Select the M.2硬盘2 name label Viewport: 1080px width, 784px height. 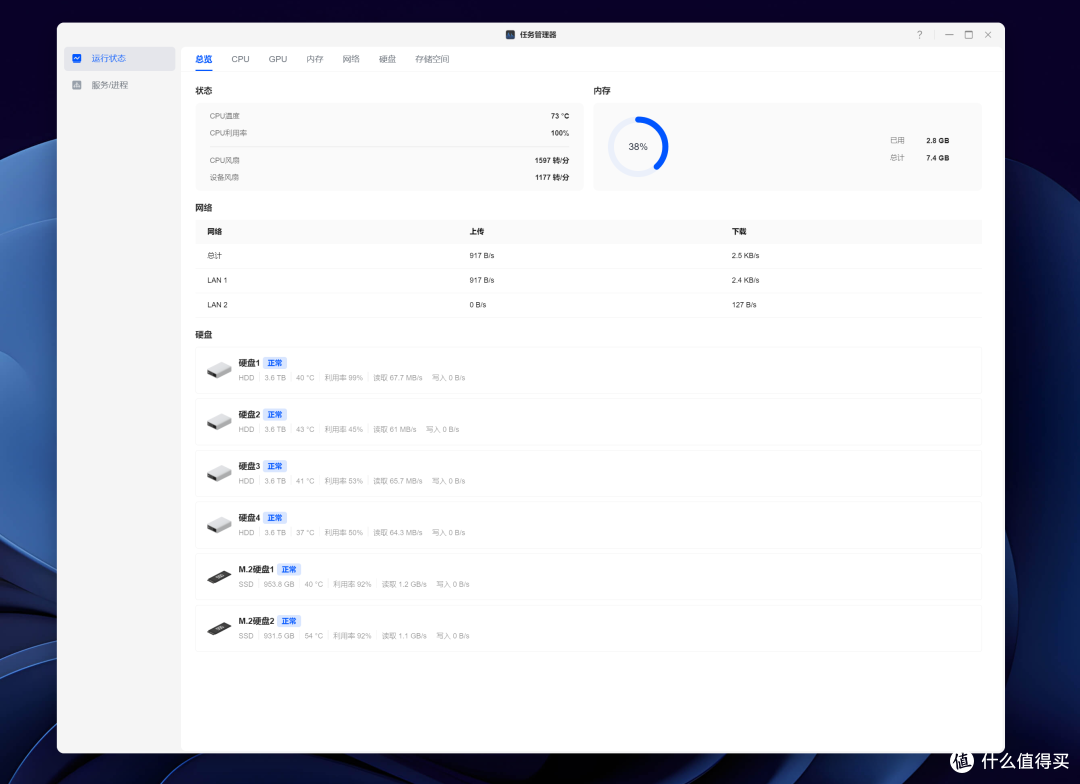point(256,621)
